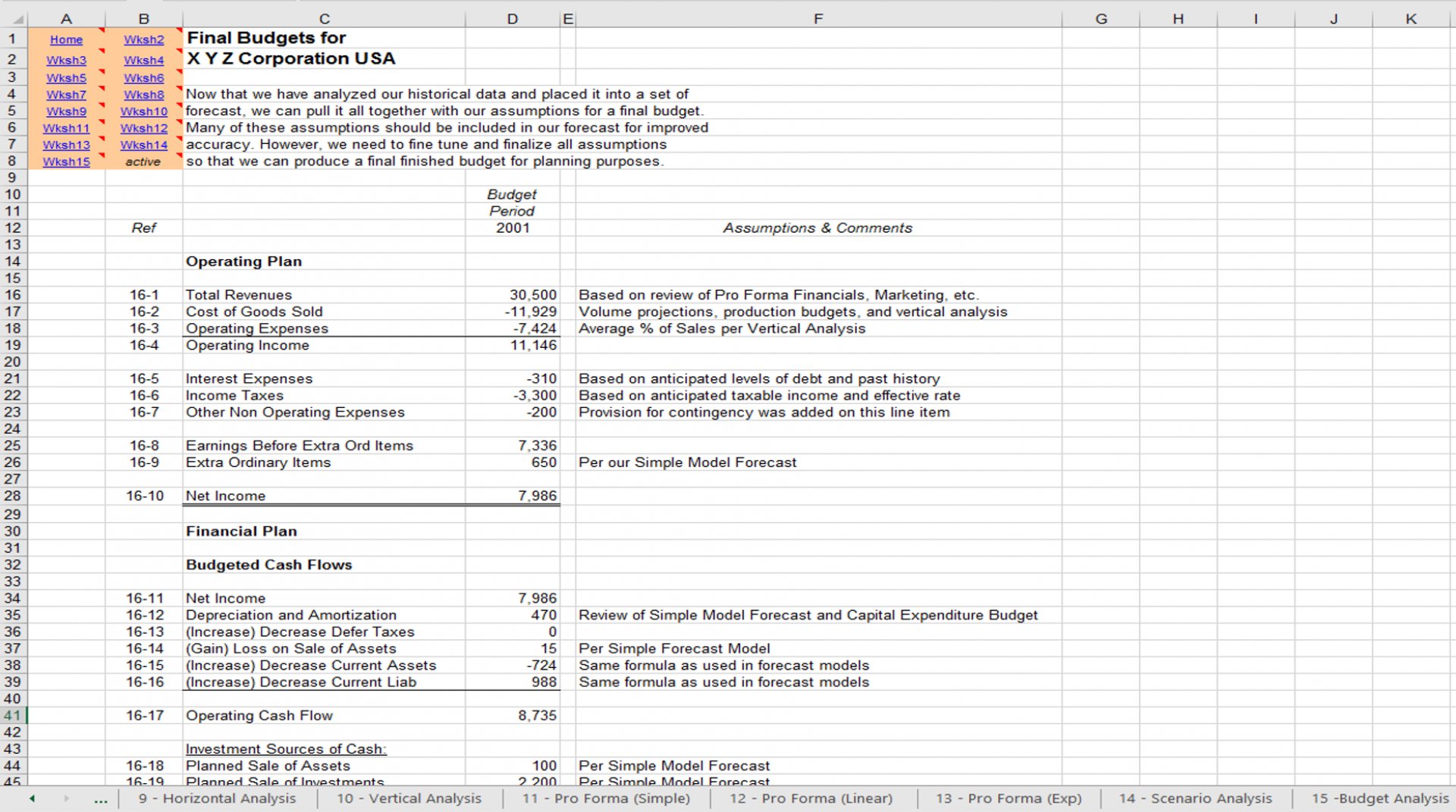Image resolution: width=1456 pixels, height=812 pixels.
Task: Select column C header
Action: tap(324, 19)
